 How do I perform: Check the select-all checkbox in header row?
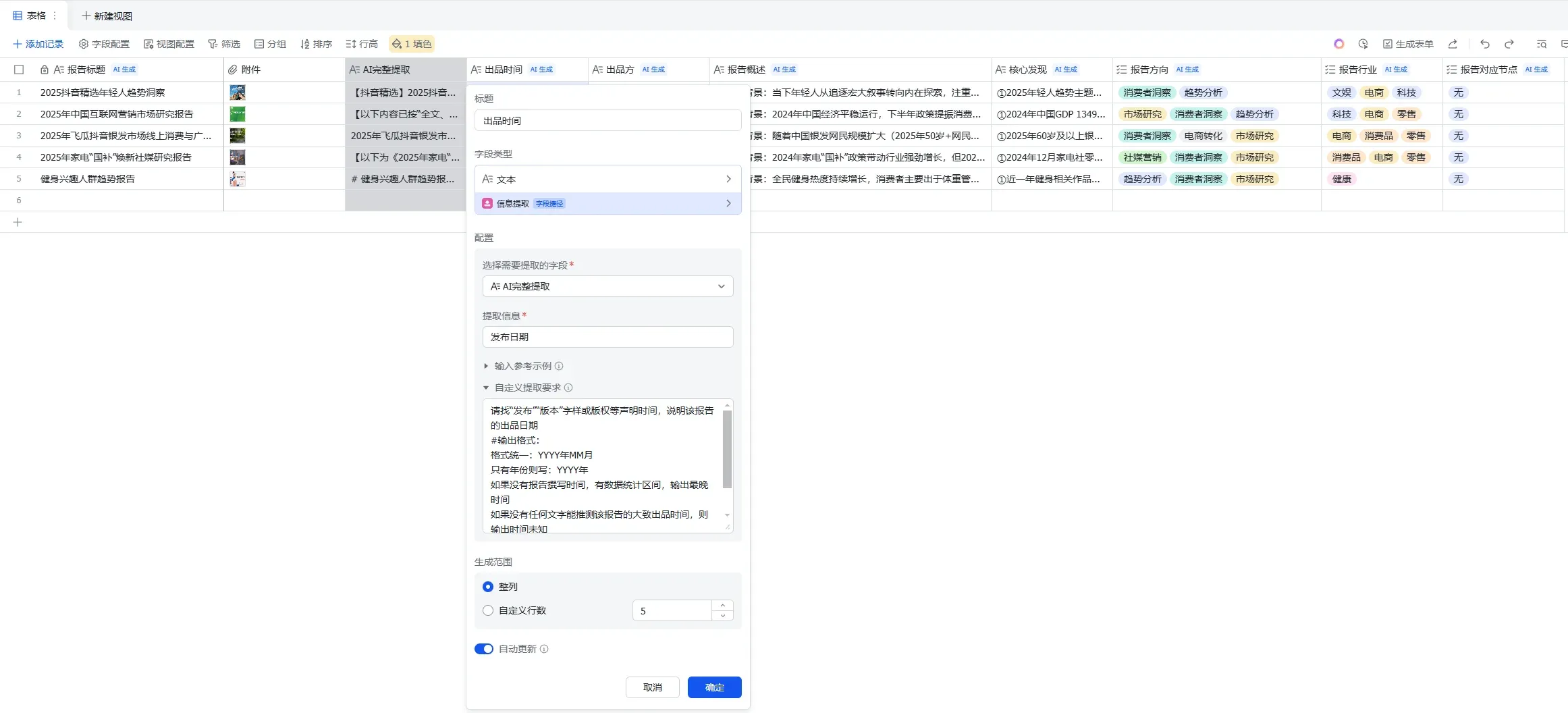[x=19, y=69]
